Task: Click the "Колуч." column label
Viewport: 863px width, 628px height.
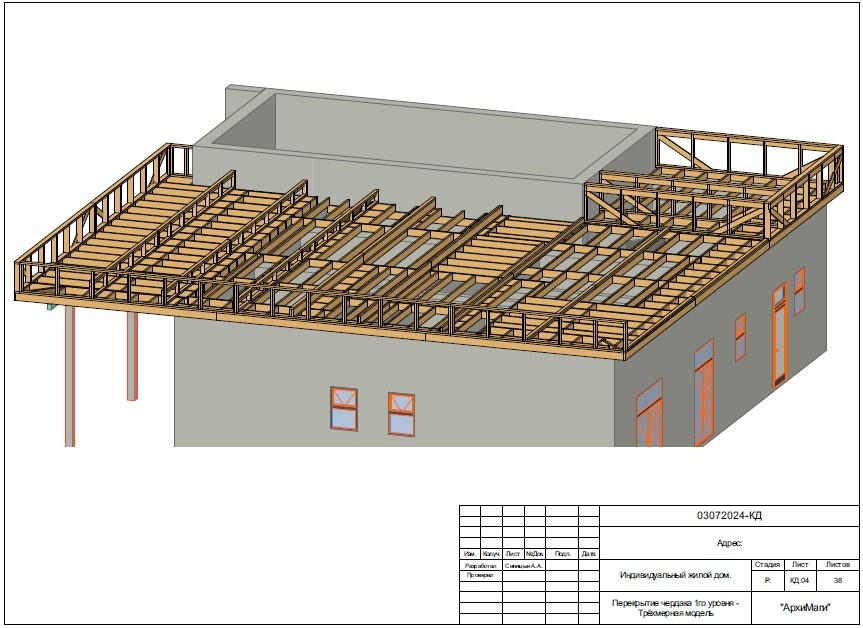Action: pyautogui.click(x=491, y=554)
